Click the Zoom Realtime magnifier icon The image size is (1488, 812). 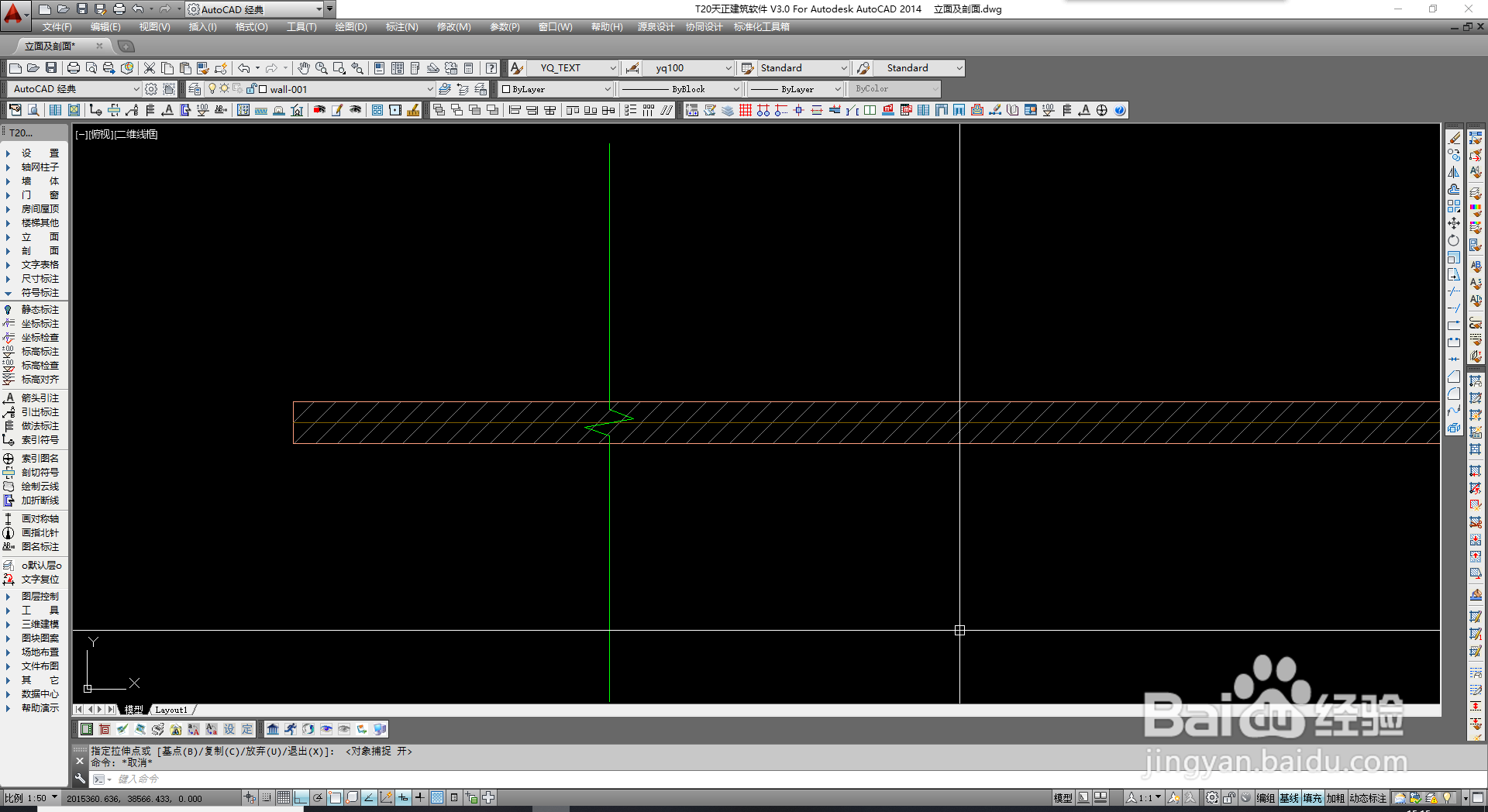pos(322,68)
